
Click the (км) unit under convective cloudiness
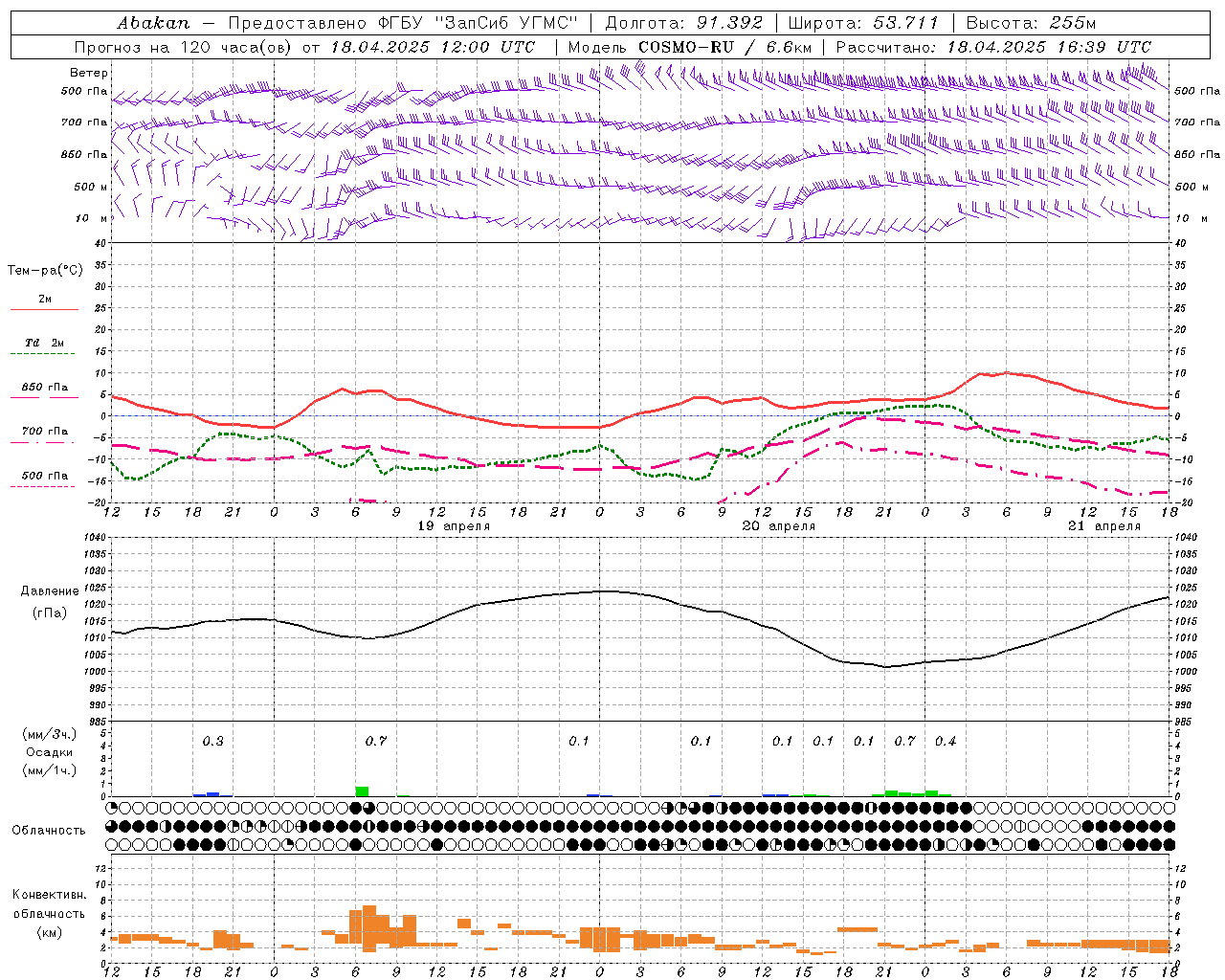coord(49,931)
